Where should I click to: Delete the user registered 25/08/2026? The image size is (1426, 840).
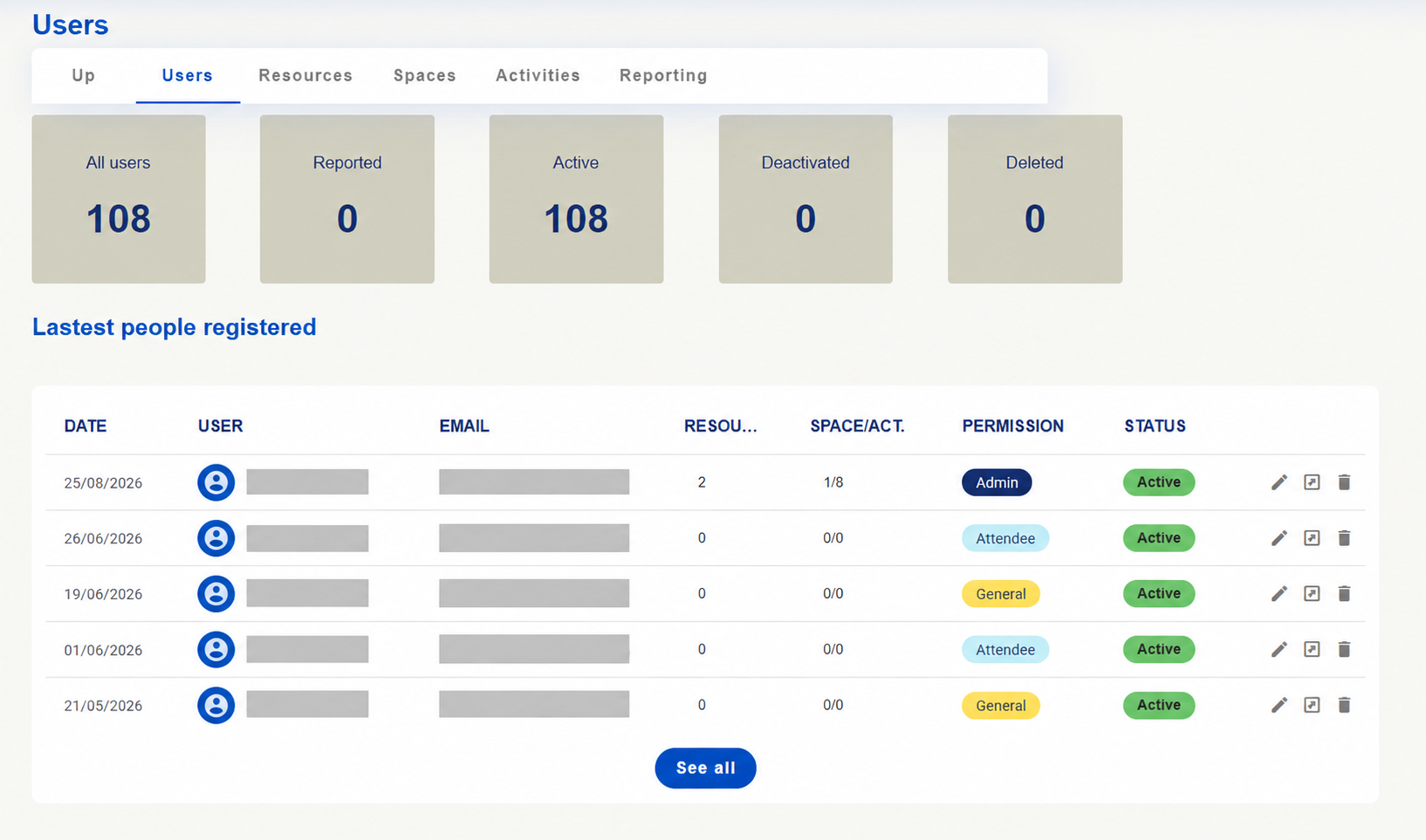tap(1344, 482)
